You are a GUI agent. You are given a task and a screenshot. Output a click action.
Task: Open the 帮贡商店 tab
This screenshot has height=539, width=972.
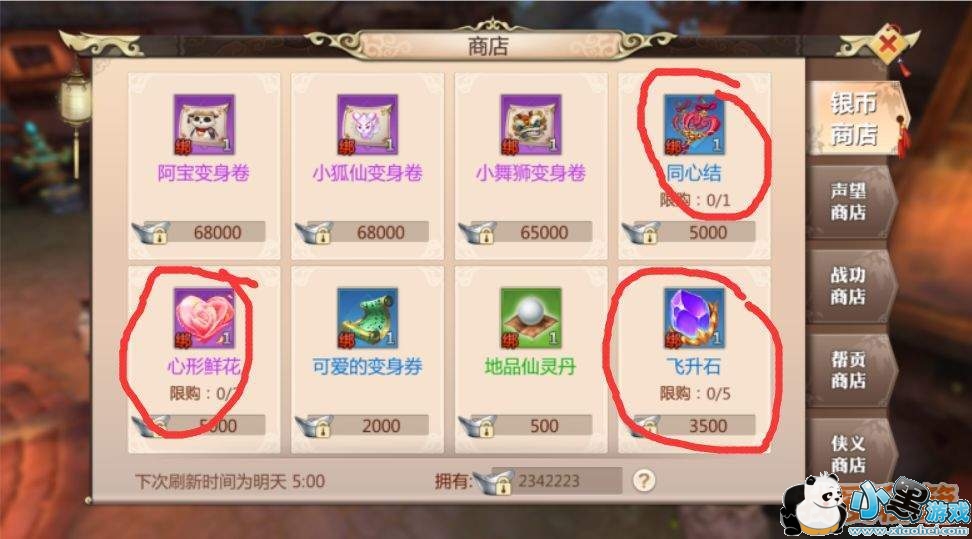(x=850, y=370)
